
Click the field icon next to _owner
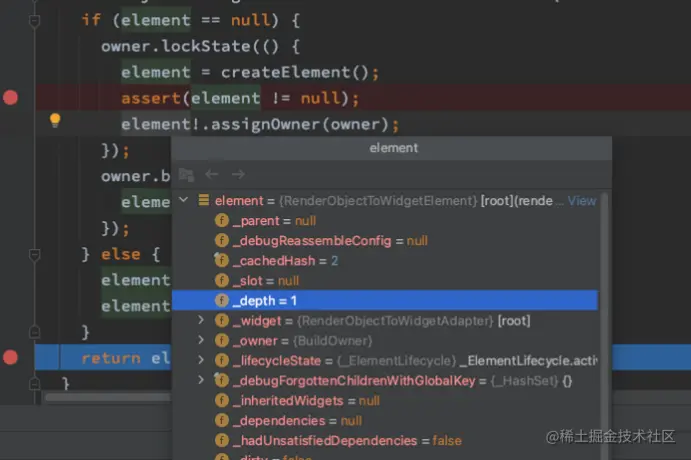pos(222,341)
